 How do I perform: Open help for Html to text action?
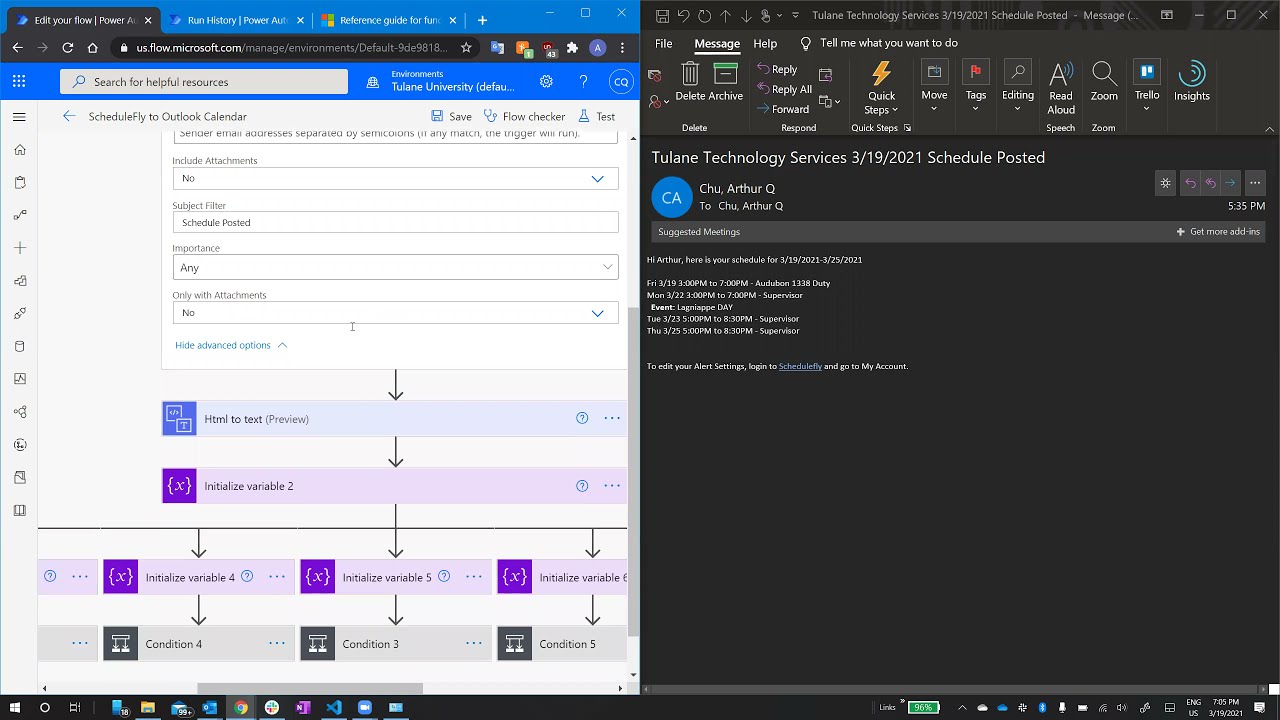point(582,418)
